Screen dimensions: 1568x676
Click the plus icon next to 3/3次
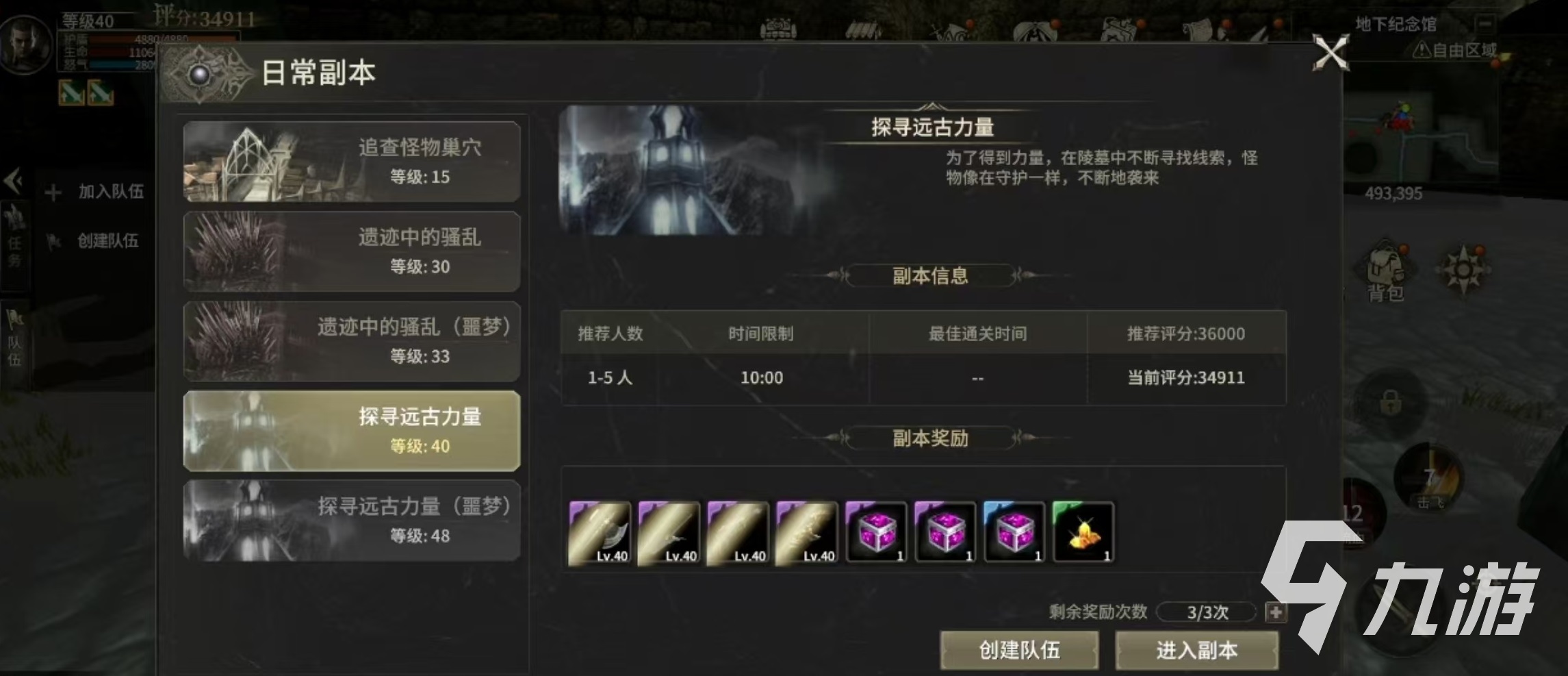pos(1275,612)
